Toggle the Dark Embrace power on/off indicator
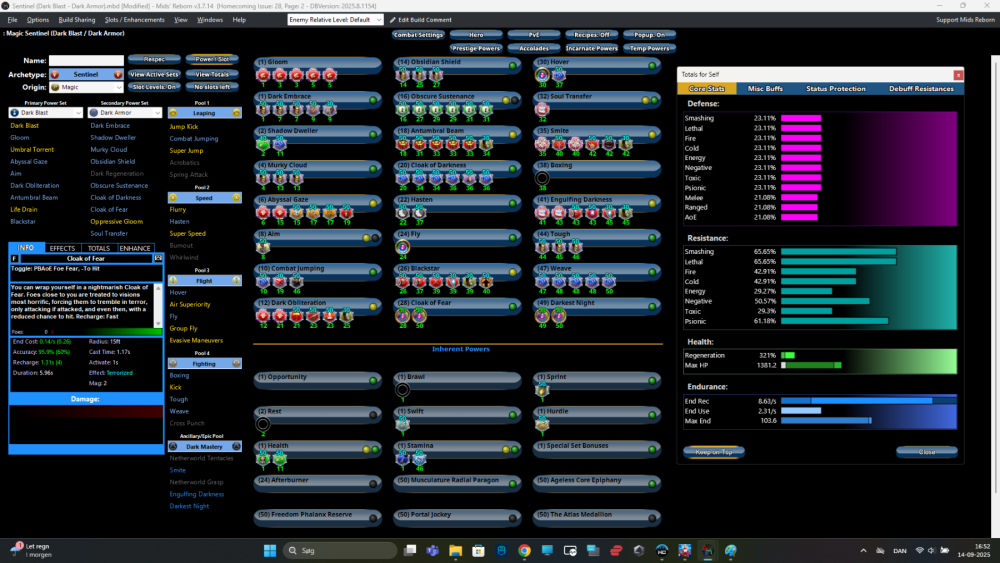This screenshot has height=563, width=1000. [x=372, y=99]
